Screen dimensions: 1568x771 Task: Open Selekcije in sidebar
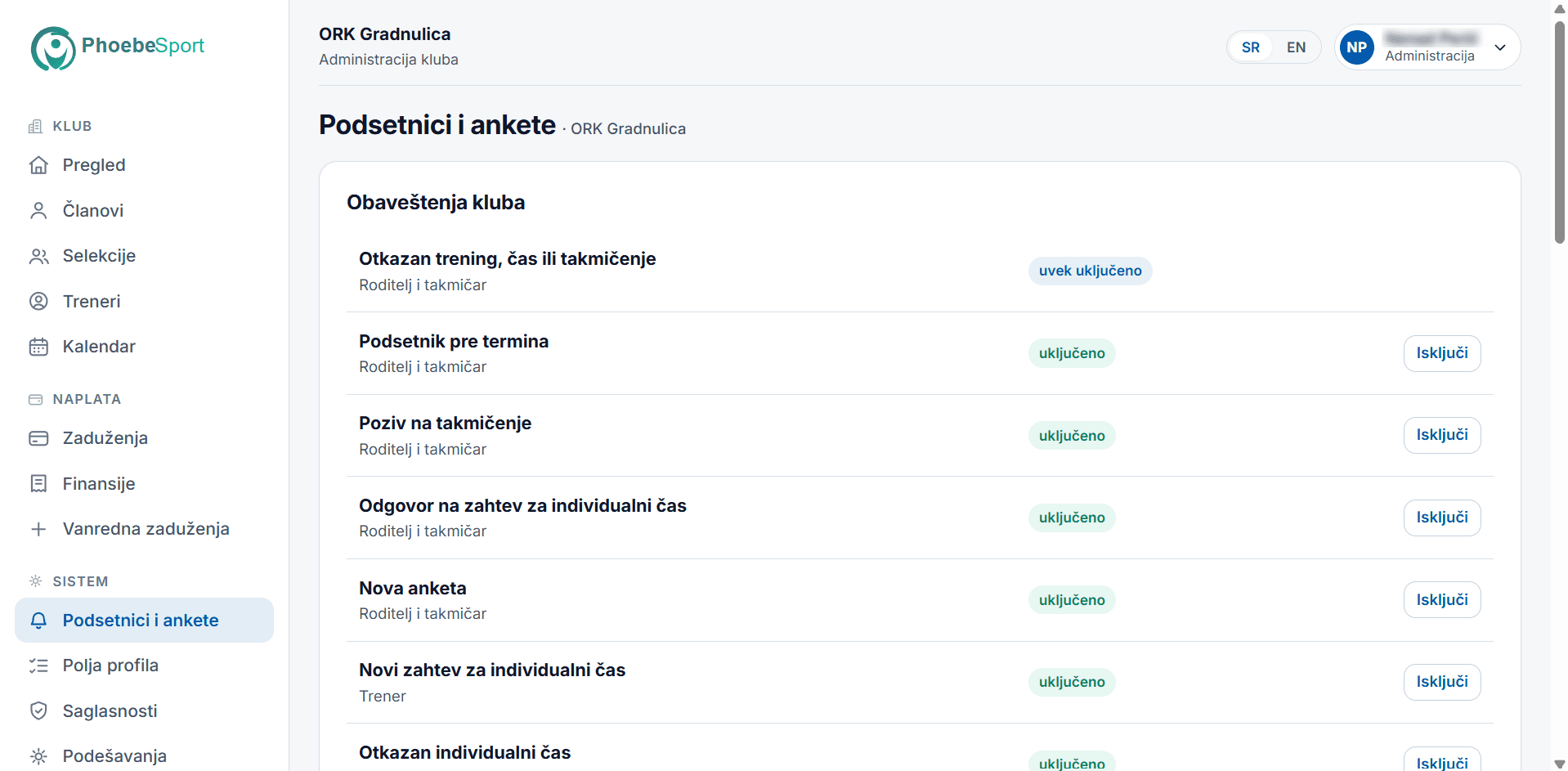click(144, 256)
